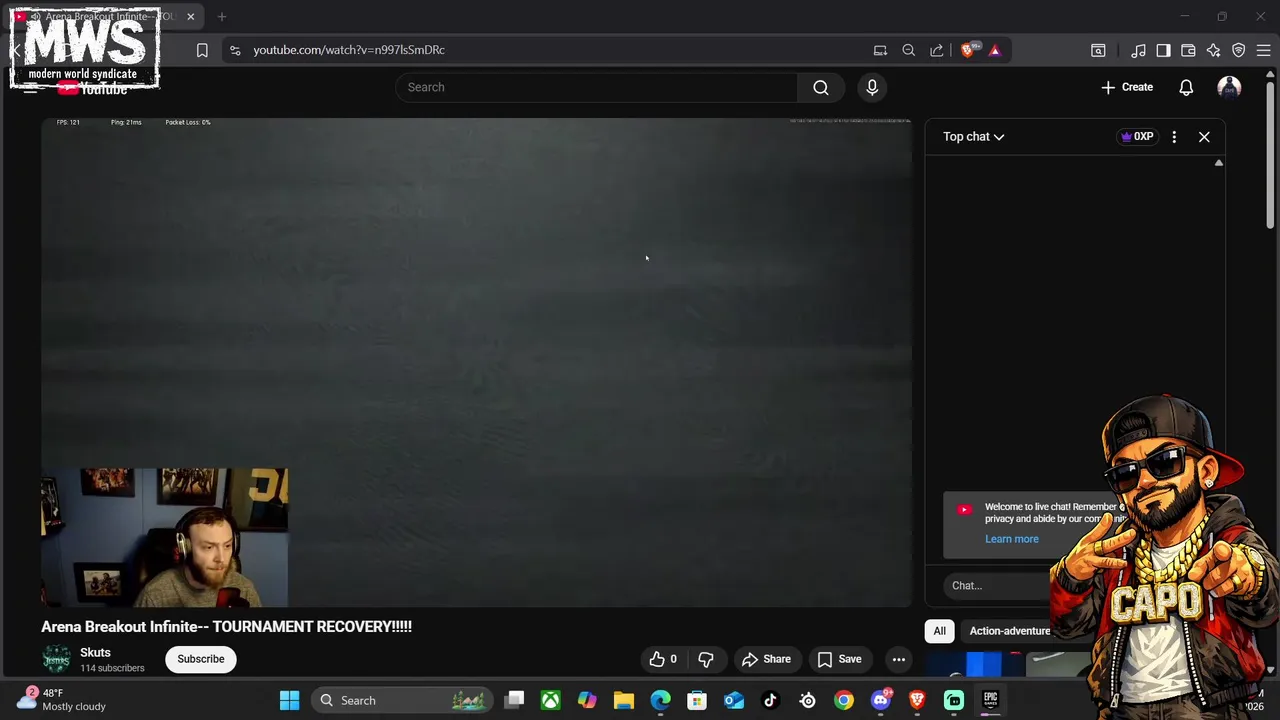Click the zoom magnifier icon in address bar
This screenshot has width=1280, height=720.
(x=909, y=50)
